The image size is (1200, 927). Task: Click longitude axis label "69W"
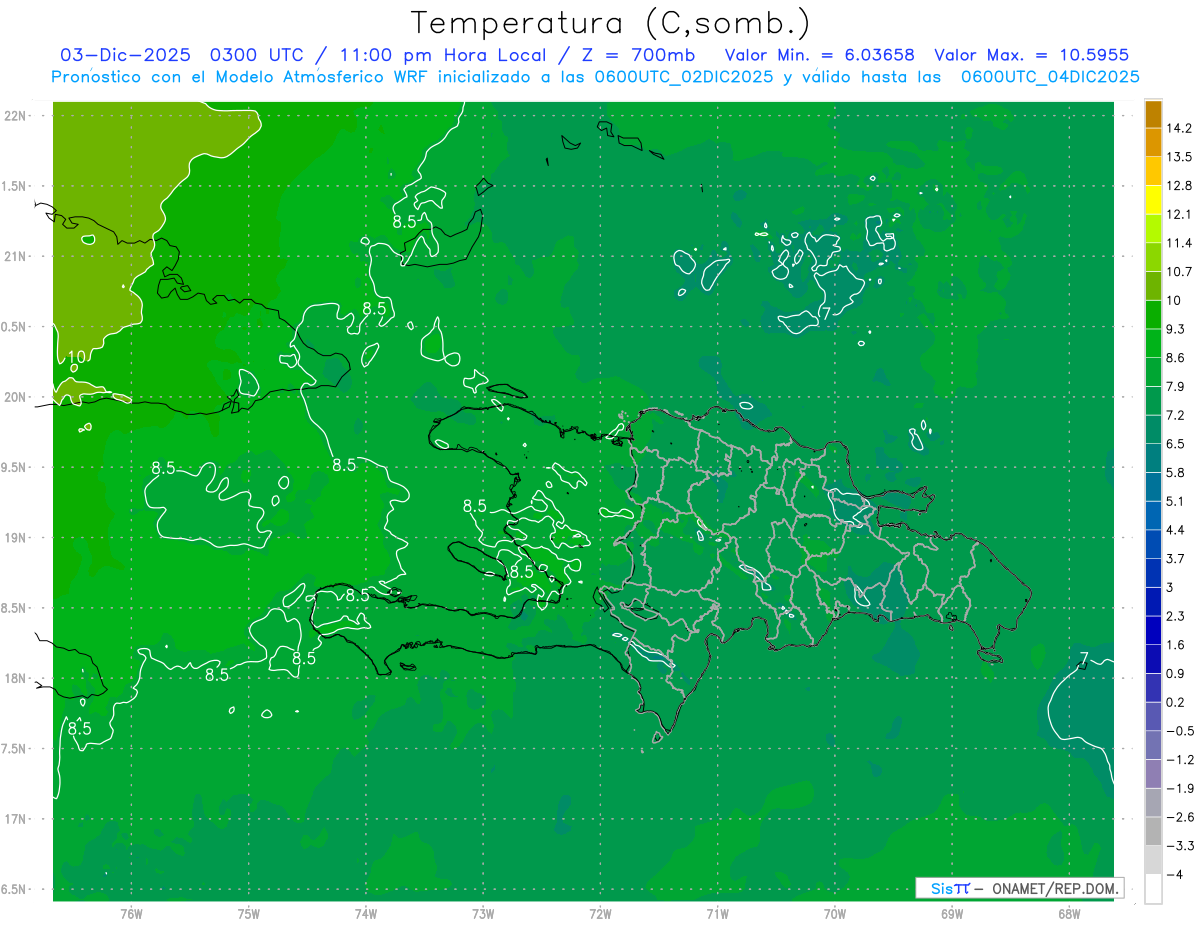click(952, 914)
